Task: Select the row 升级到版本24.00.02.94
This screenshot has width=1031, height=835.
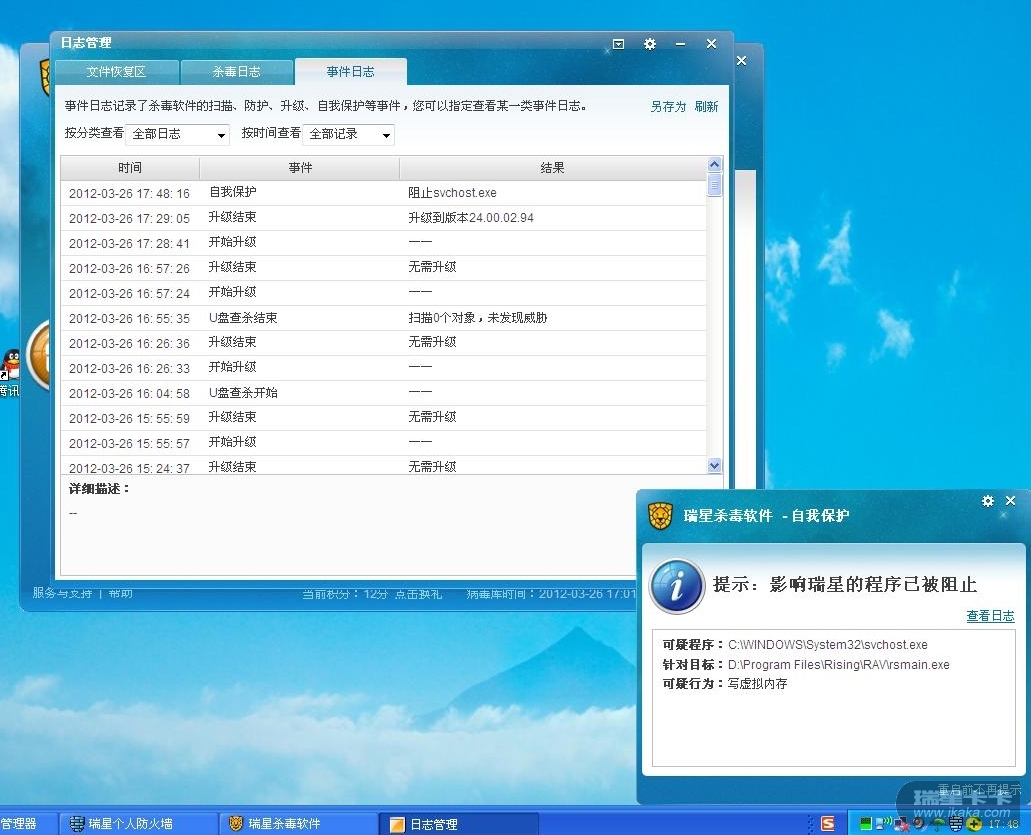Action: point(383,218)
